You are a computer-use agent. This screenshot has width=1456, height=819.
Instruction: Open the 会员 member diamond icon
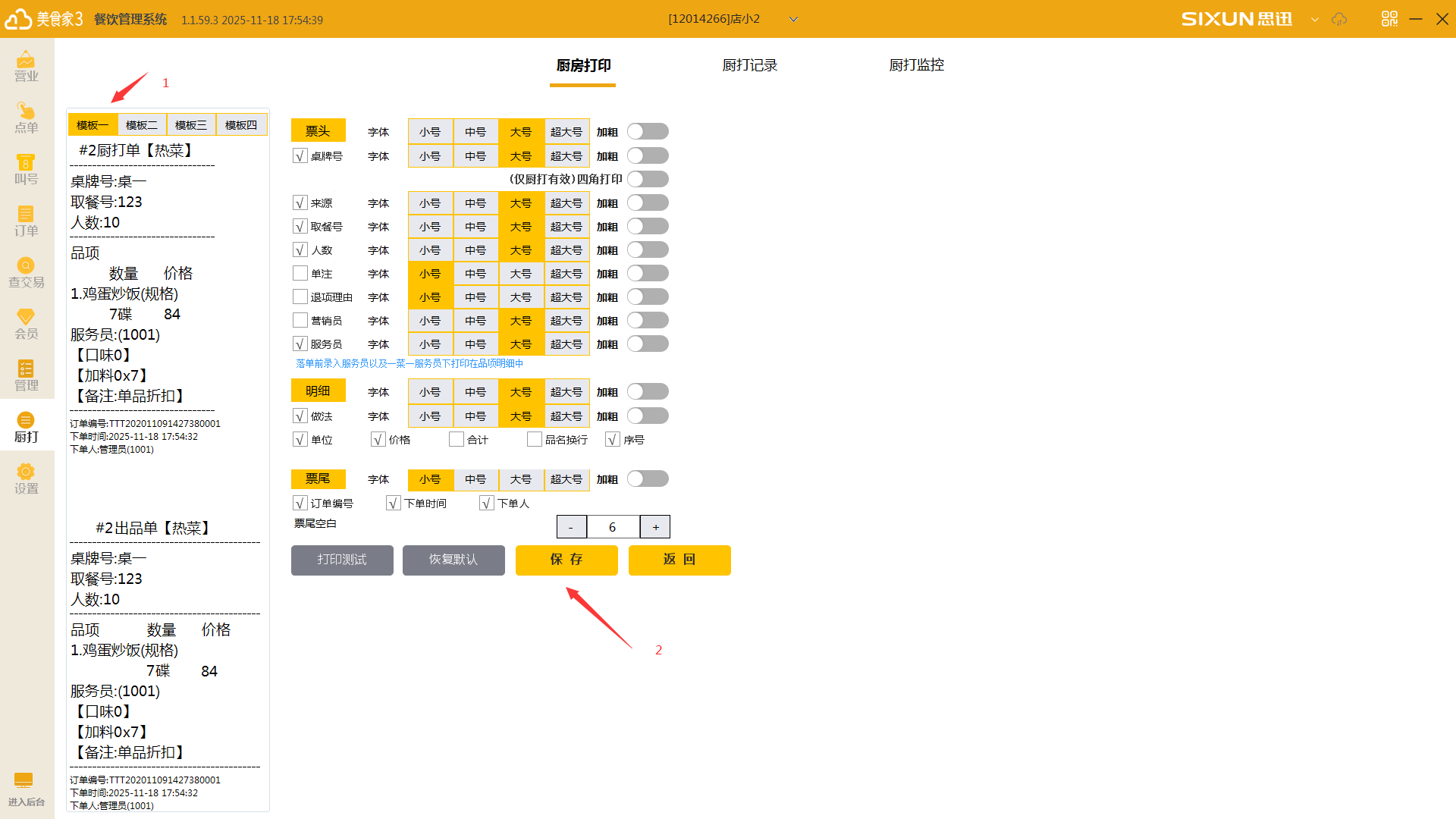26,324
